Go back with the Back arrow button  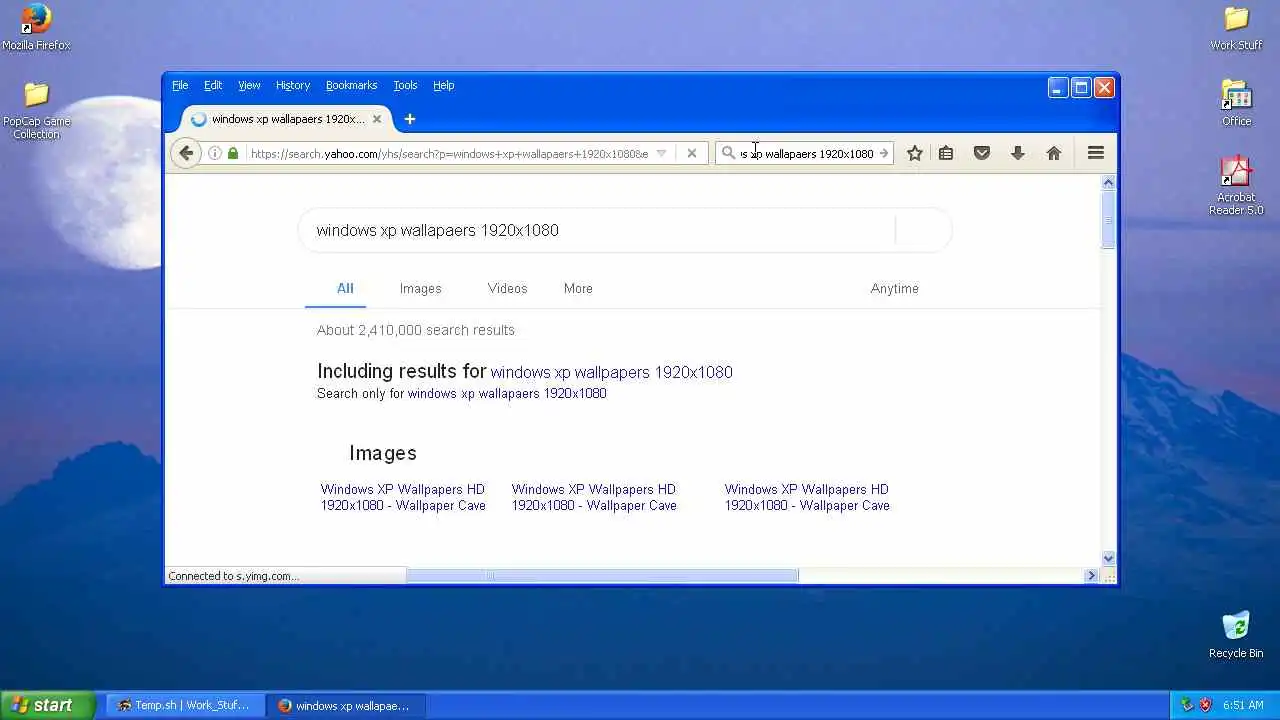(186, 153)
